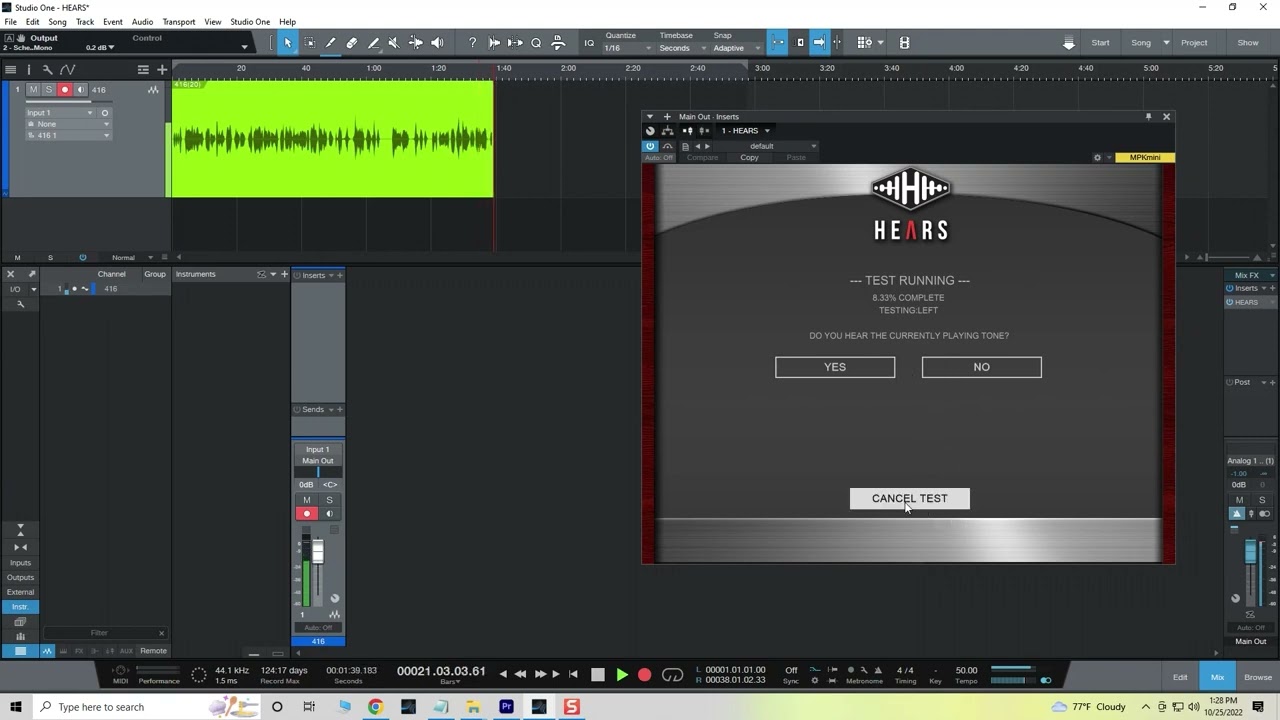Viewport: 1280px width, 720px height.
Task: Select the Eraser tool
Action: [x=351, y=43]
